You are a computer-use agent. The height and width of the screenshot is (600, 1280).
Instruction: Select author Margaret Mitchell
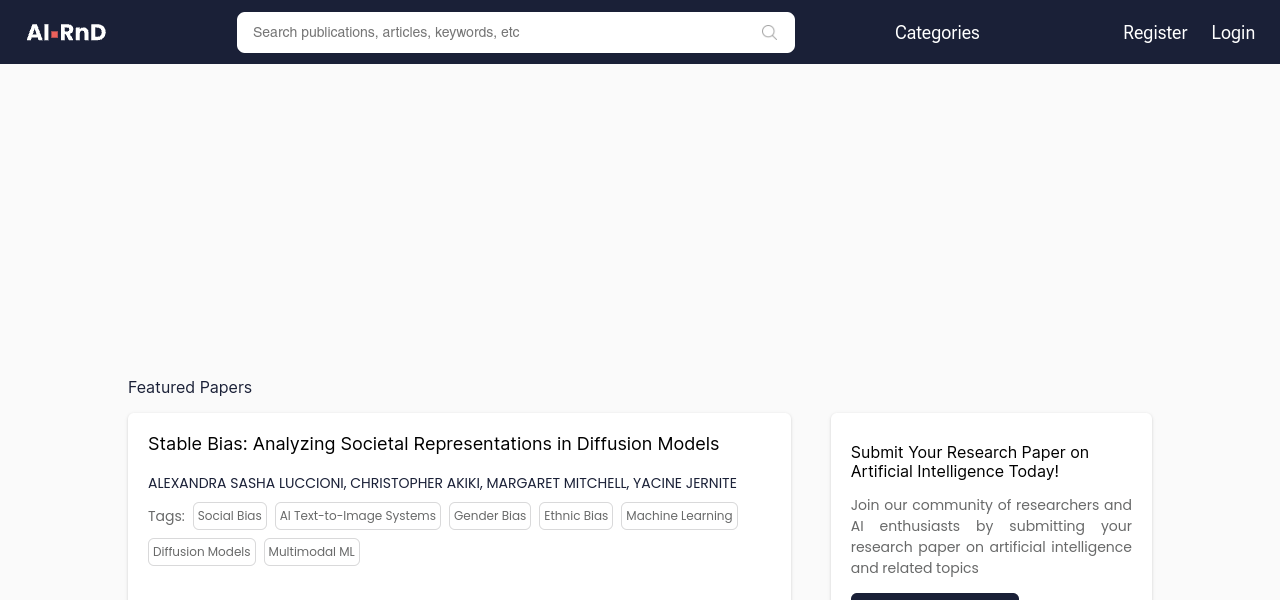click(x=555, y=483)
